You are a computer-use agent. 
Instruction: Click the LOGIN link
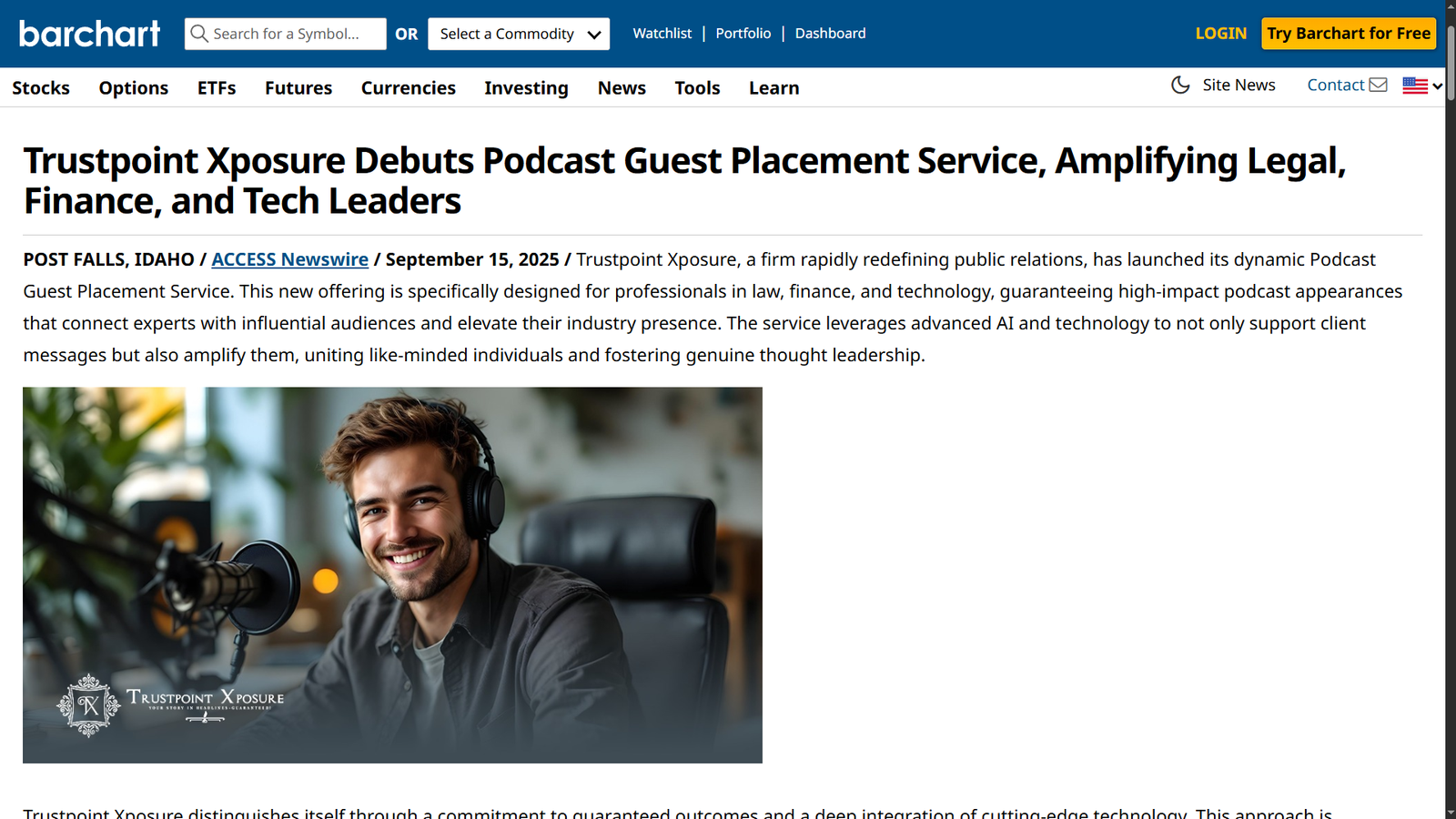(x=1220, y=34)
